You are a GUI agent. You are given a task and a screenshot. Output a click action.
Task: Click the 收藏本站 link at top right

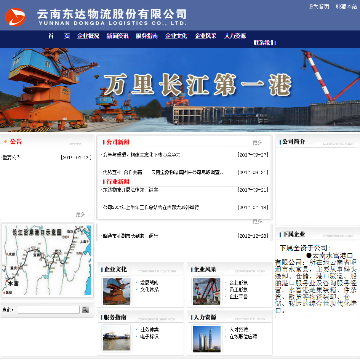(x=346, y=6)
